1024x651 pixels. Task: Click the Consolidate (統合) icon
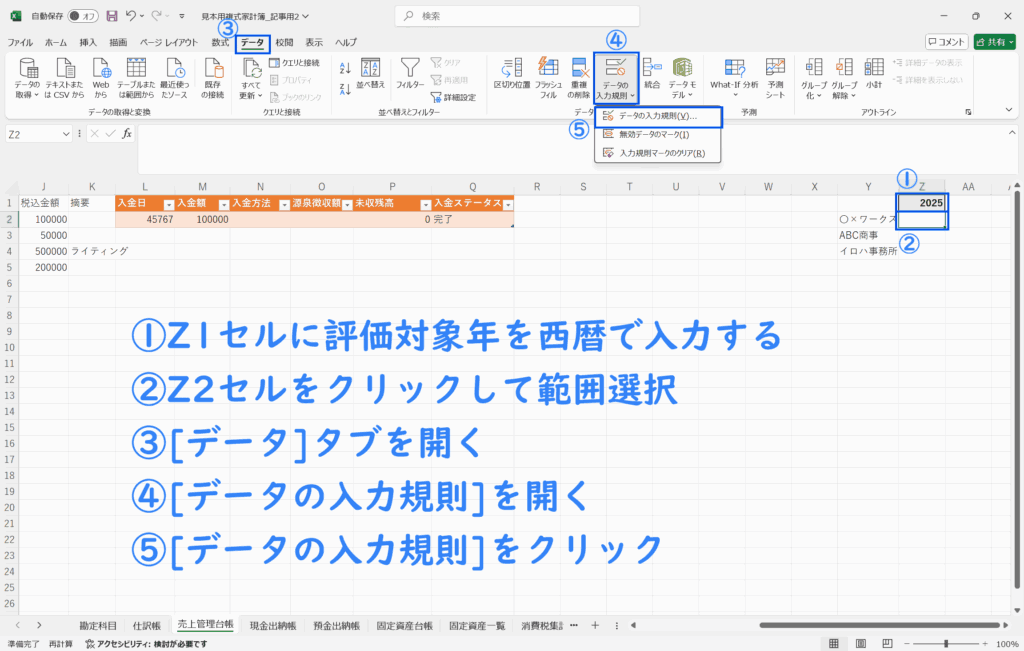pos(652,69)
